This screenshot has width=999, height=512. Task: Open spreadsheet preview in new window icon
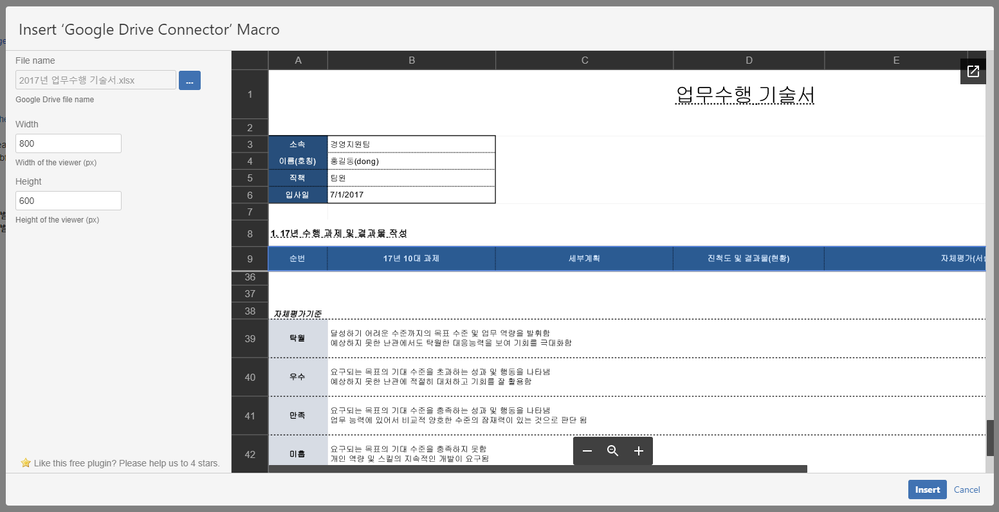[973, 71]
